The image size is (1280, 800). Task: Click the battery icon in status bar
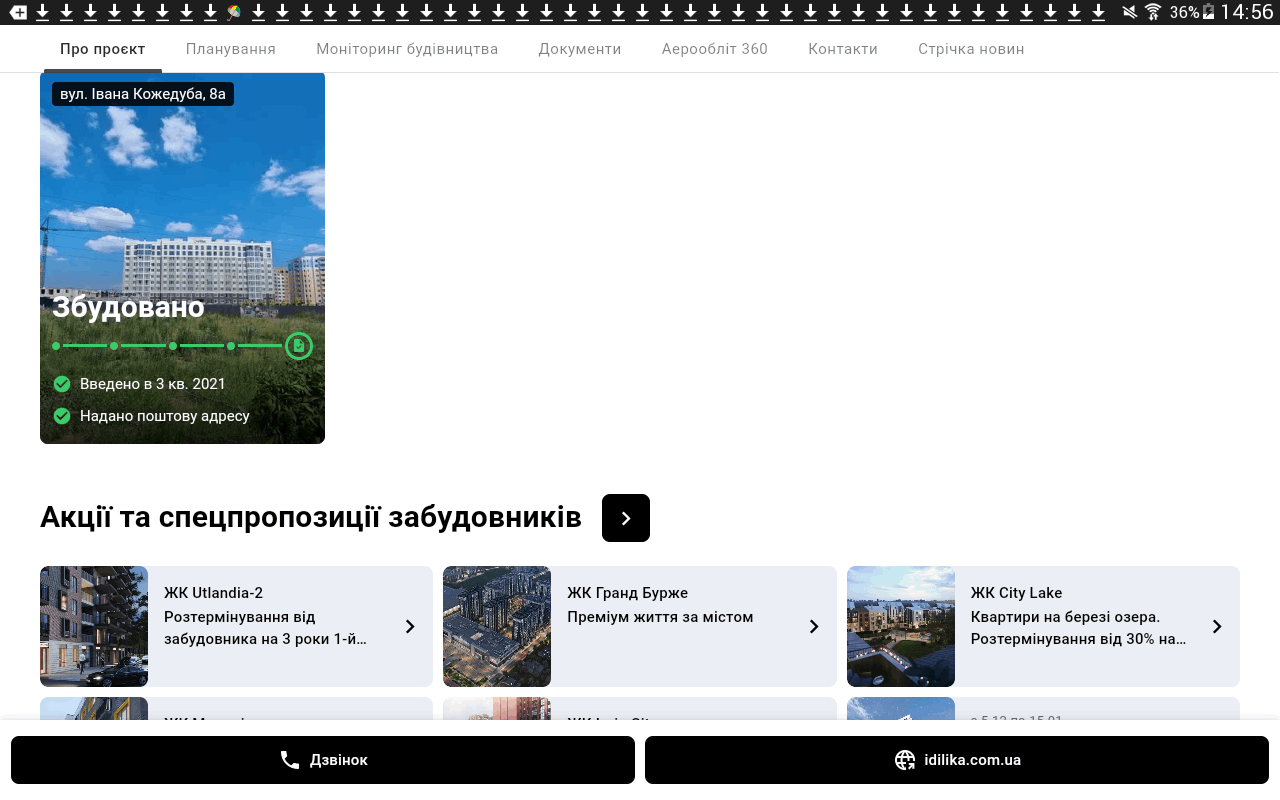1209,12
